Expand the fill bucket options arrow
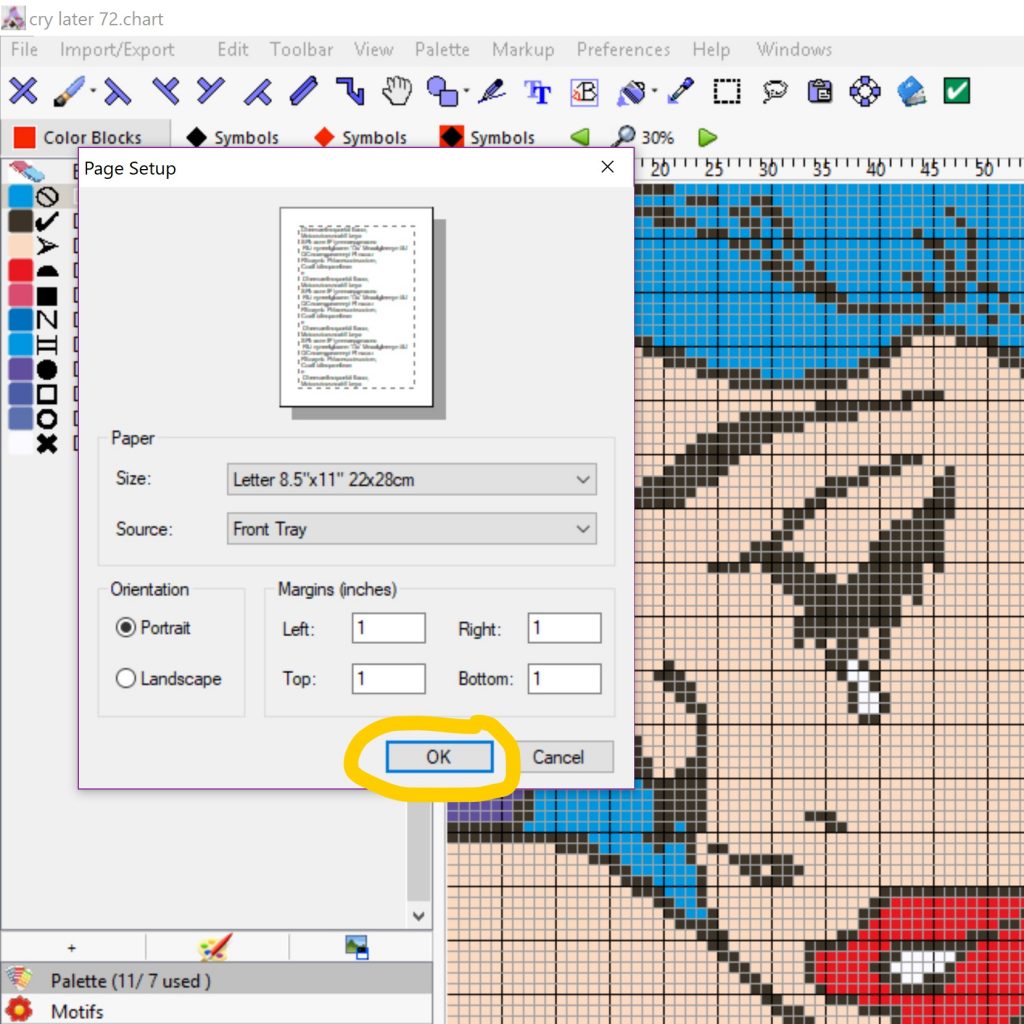 pos(654,91)
